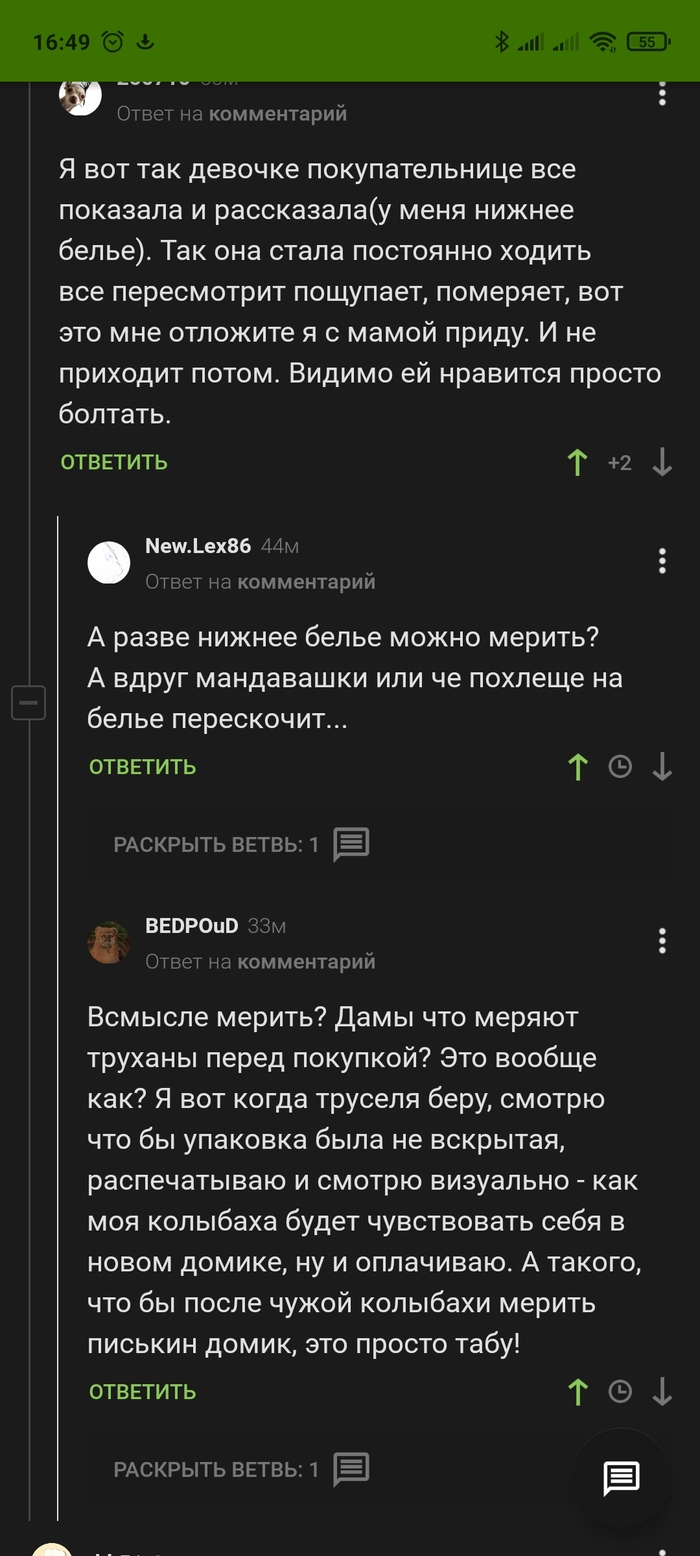700x1556 pixels.
Task: Collapse the reply thread with minus box
Action: (x=28, y=703)
